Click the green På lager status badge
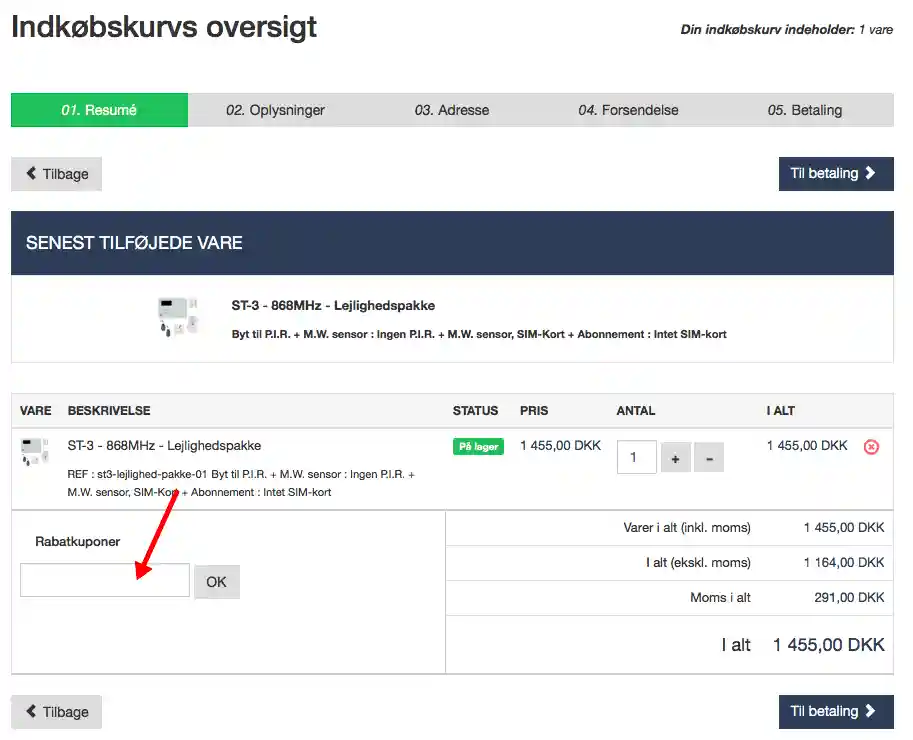This screenshot has height=740, width=913. pyautogui.click(x=478, y=447)
